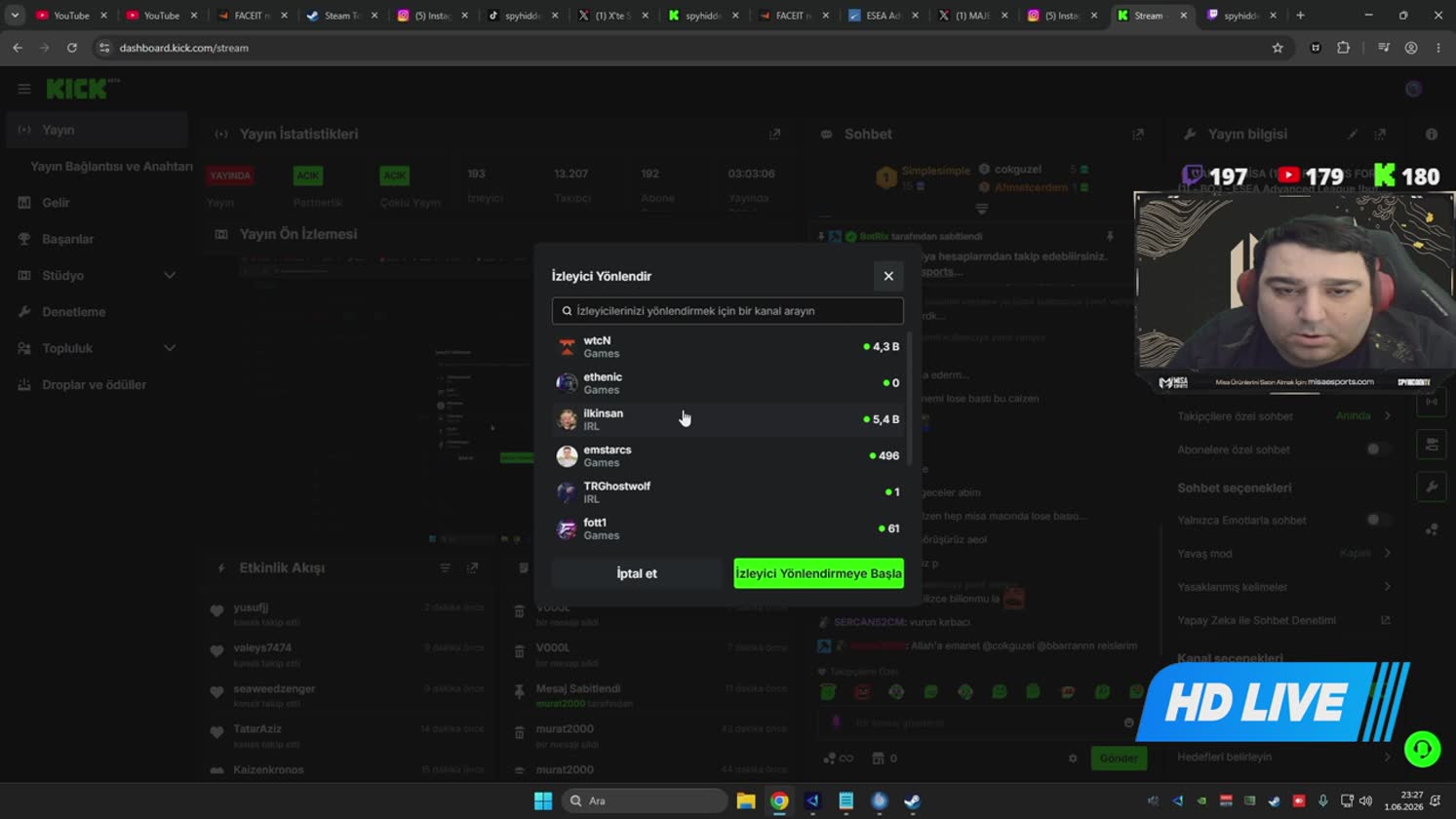This screenshot has width=1456, height=819.
Task: Click the taskbar Ara search box
Action: pos(645,801)
